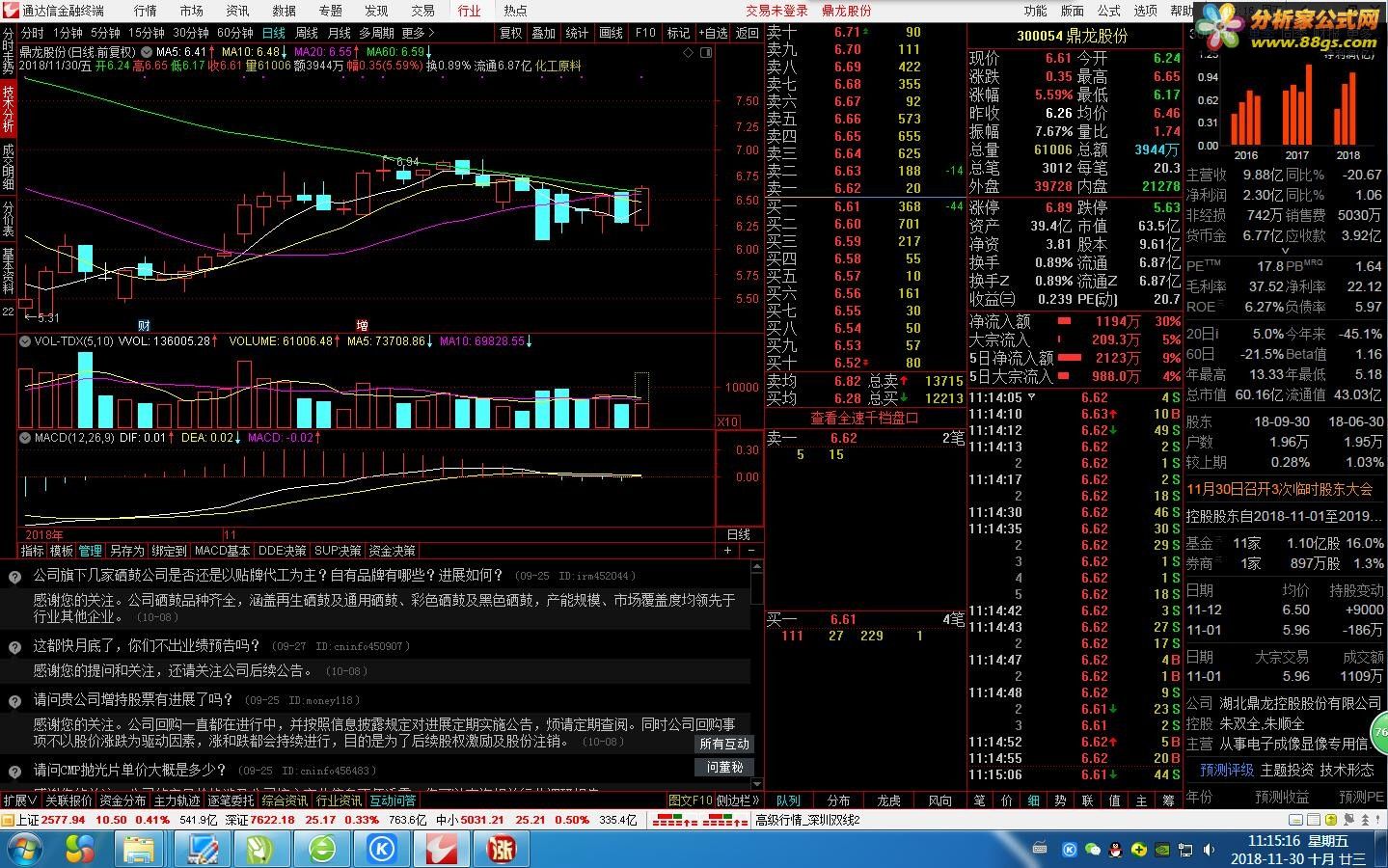Select MACD基本 indicator template
The height and width of the screenshot is (868, 1388).
222,551
